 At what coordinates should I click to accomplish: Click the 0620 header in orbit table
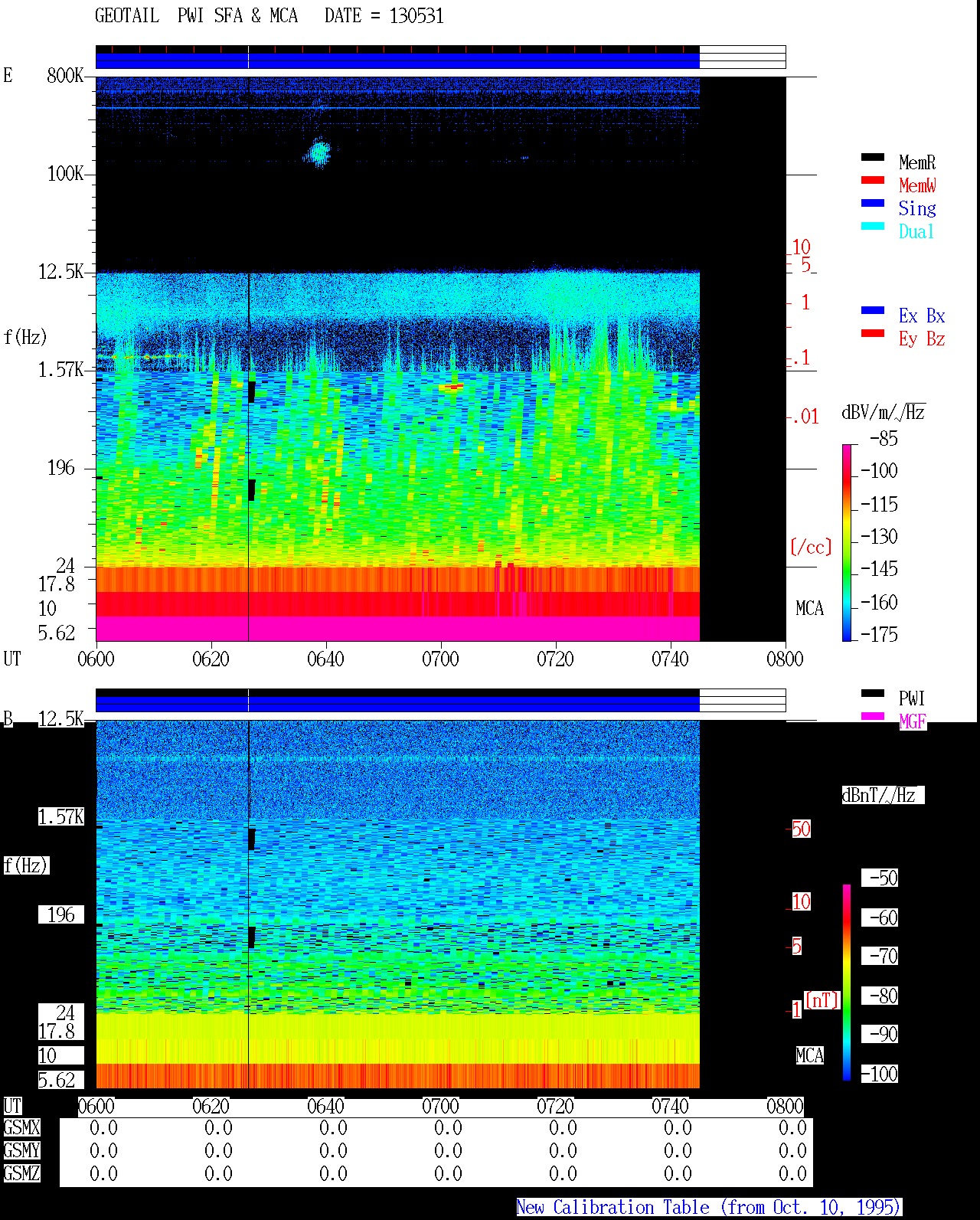click(x=211, y=1107)
